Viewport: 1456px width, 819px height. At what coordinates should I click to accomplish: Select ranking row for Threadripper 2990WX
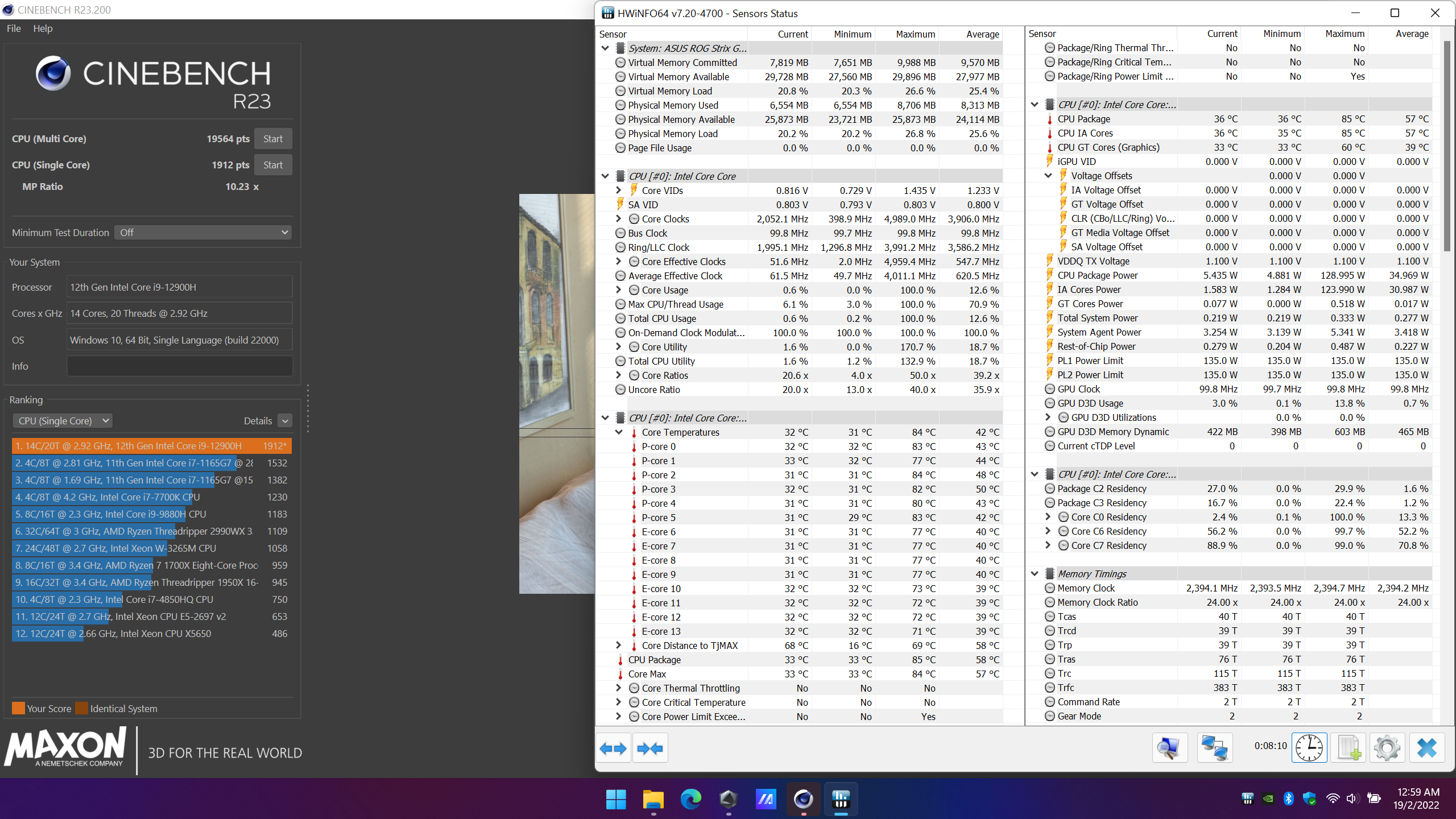pos(152,531)
